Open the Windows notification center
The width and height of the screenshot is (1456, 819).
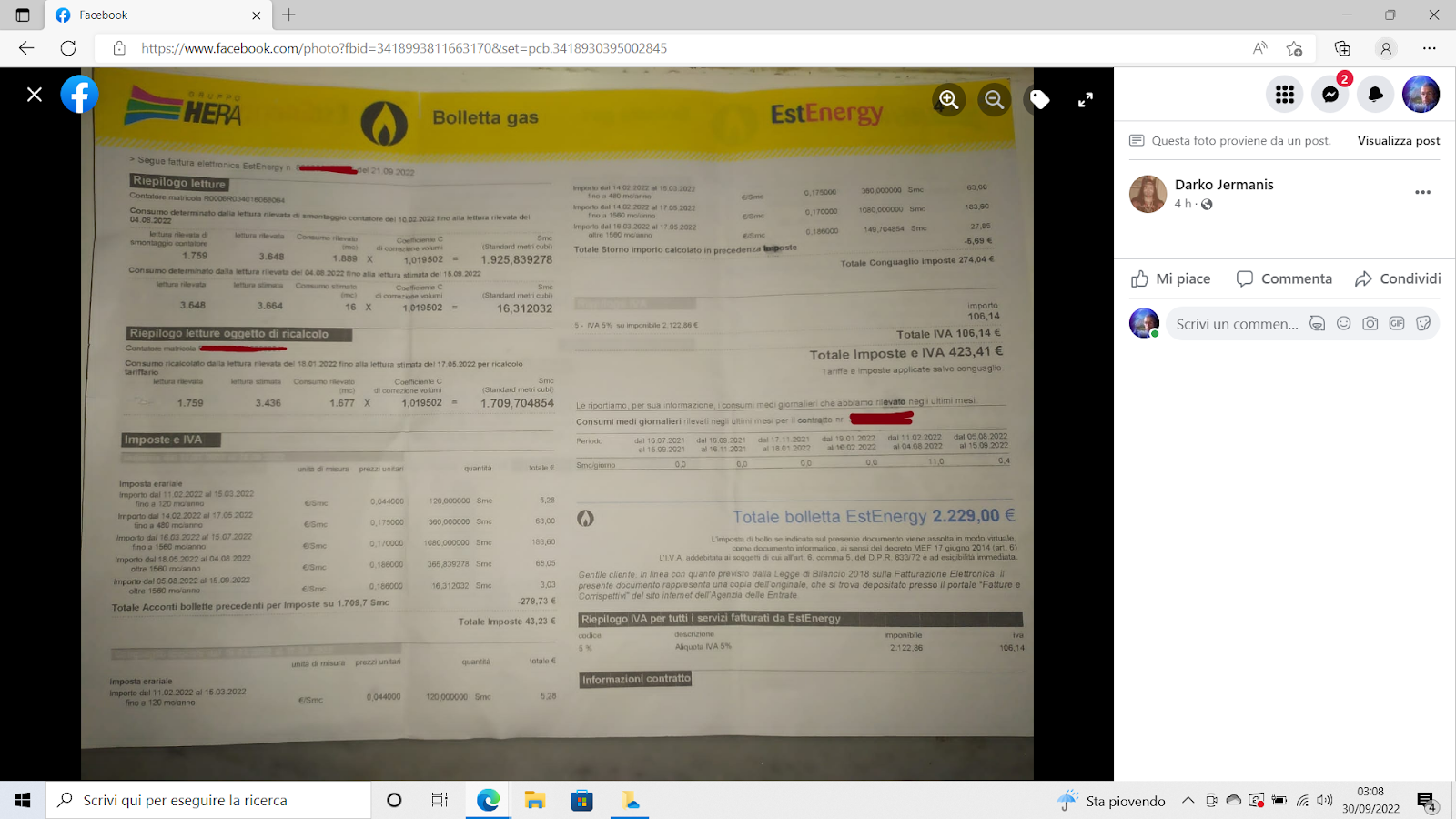point(1426,801)
